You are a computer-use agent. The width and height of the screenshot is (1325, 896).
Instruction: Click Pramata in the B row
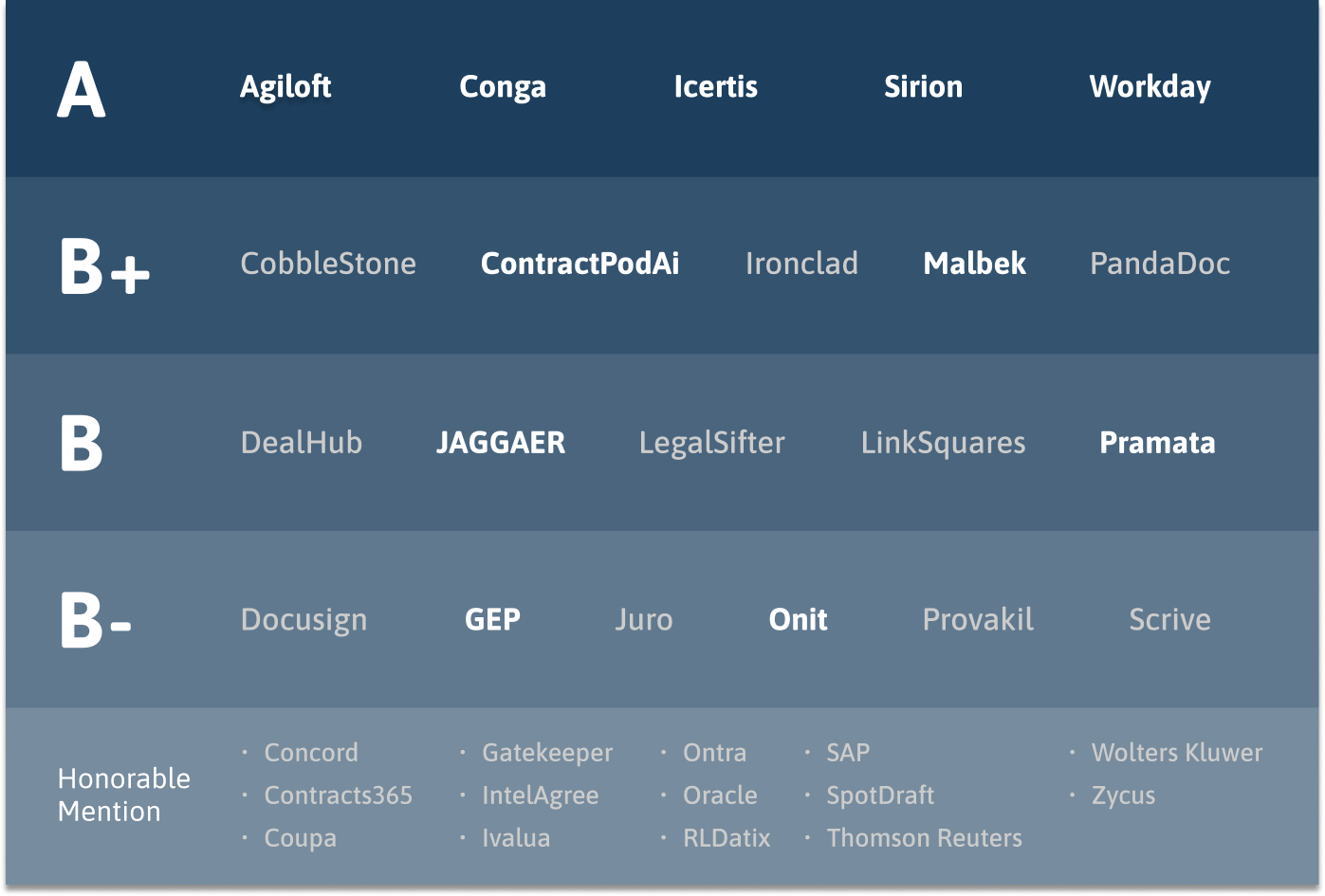pyautogui.click(x=1156, y=443)
